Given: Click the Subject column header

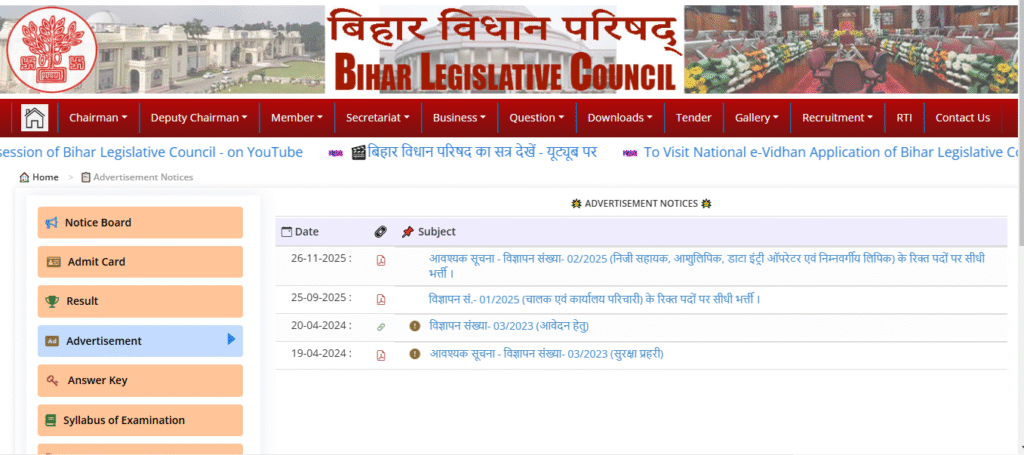Looking at the screenshot, I should point(437,232).
